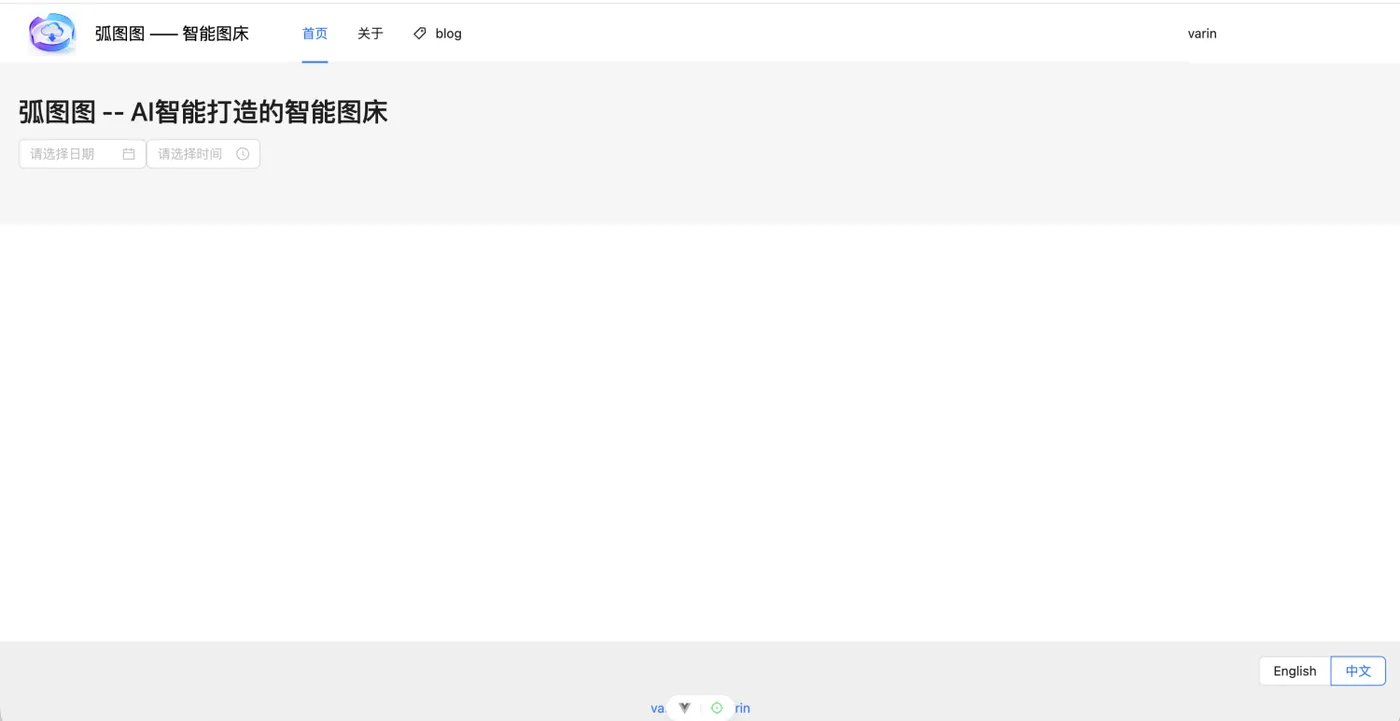Focus the 请选择日期 date field
The width and height of the screenshot is (1400, 721).
click(x=82, y=154)
